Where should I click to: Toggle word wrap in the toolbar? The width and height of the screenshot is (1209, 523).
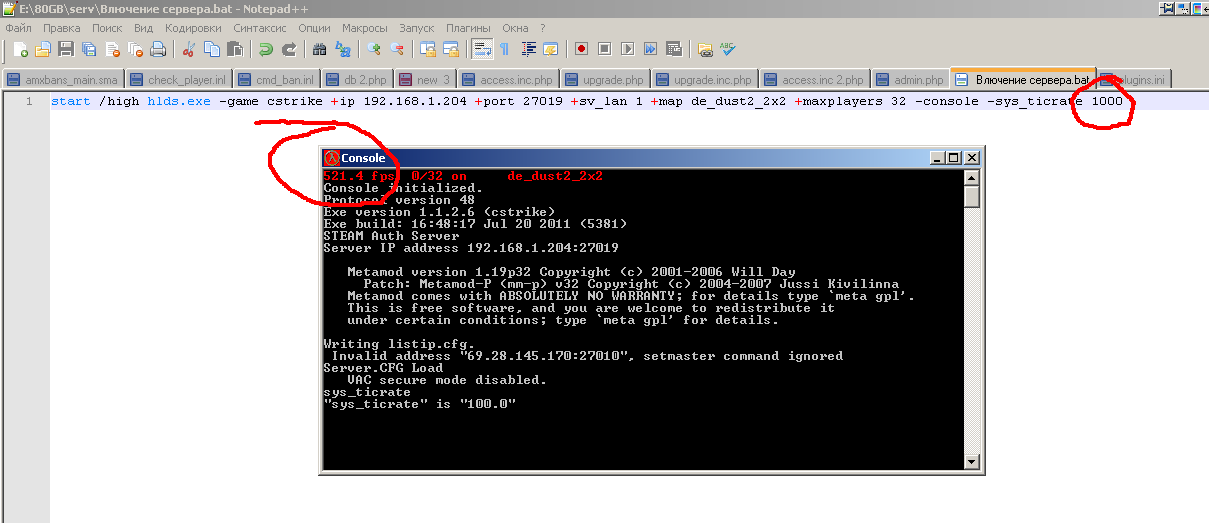pyautogui.click(x=481, y=49)
